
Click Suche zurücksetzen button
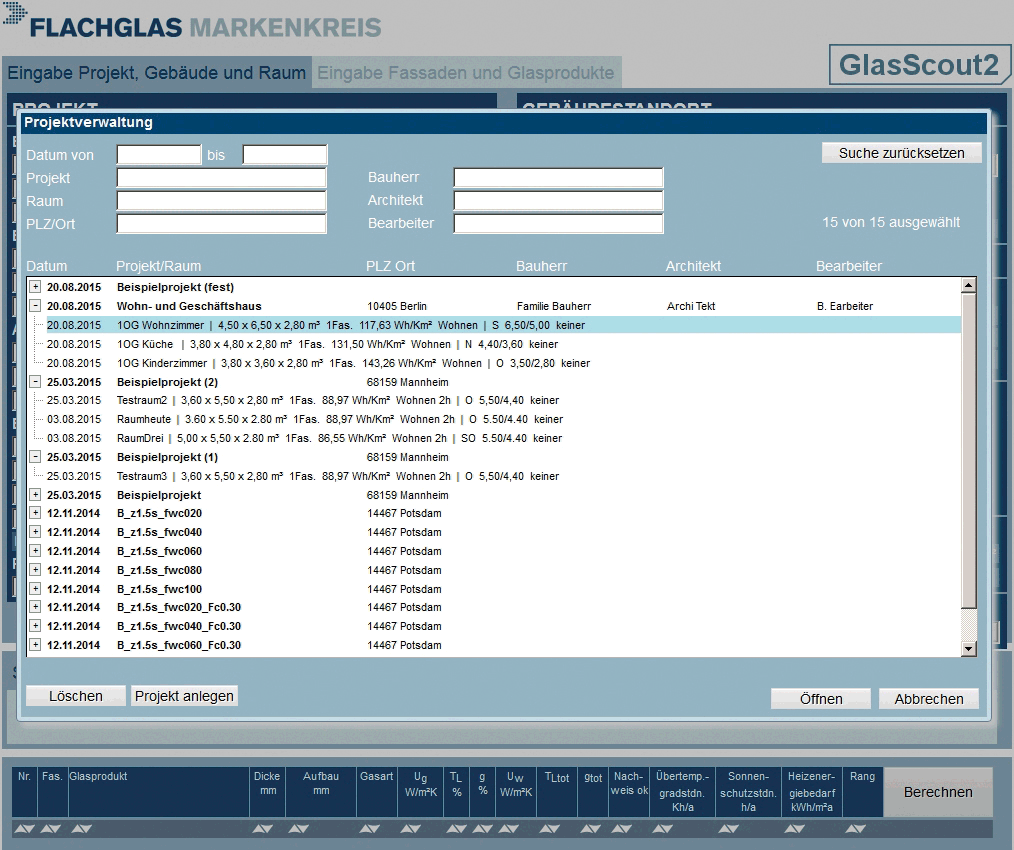pos(901,153)
